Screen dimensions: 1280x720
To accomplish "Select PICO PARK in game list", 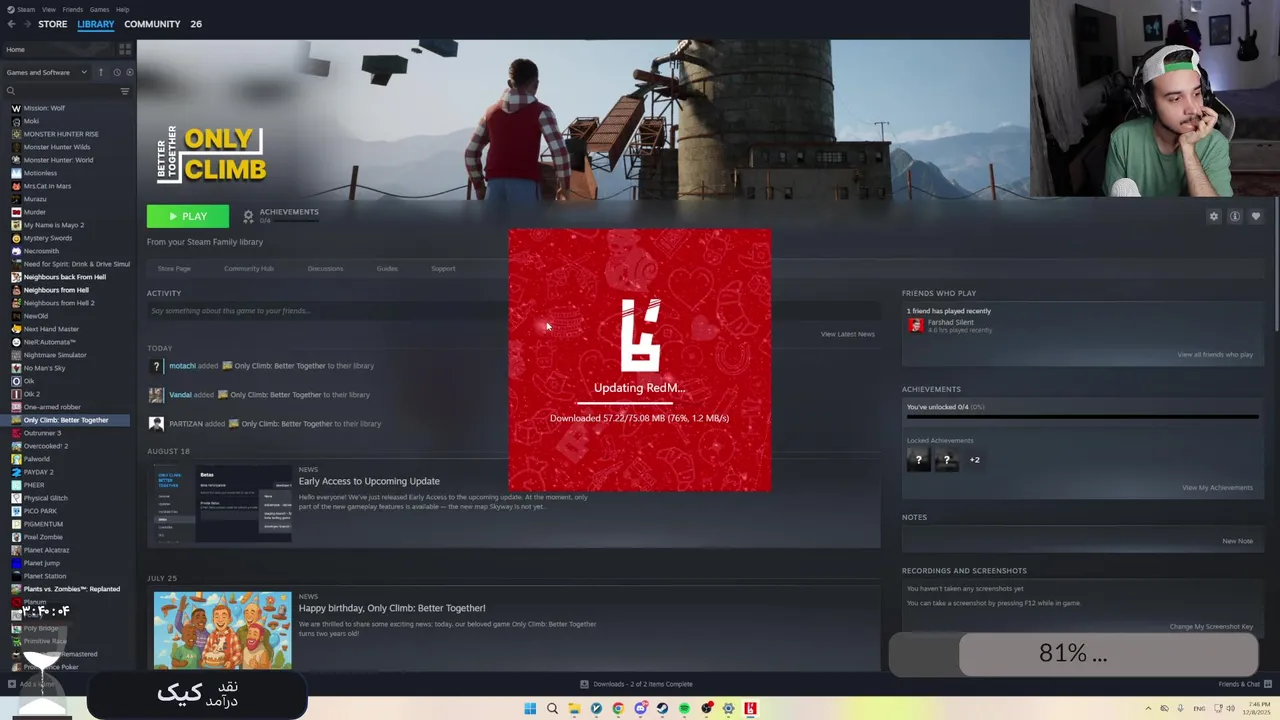I will (x=40, y=511).
